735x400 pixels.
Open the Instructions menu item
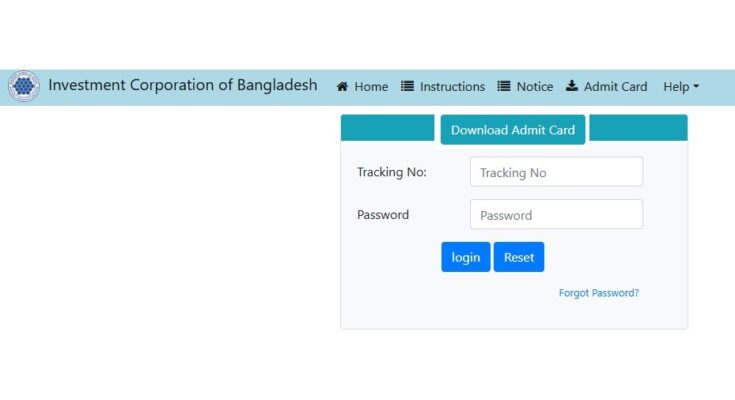click(452, 87)
